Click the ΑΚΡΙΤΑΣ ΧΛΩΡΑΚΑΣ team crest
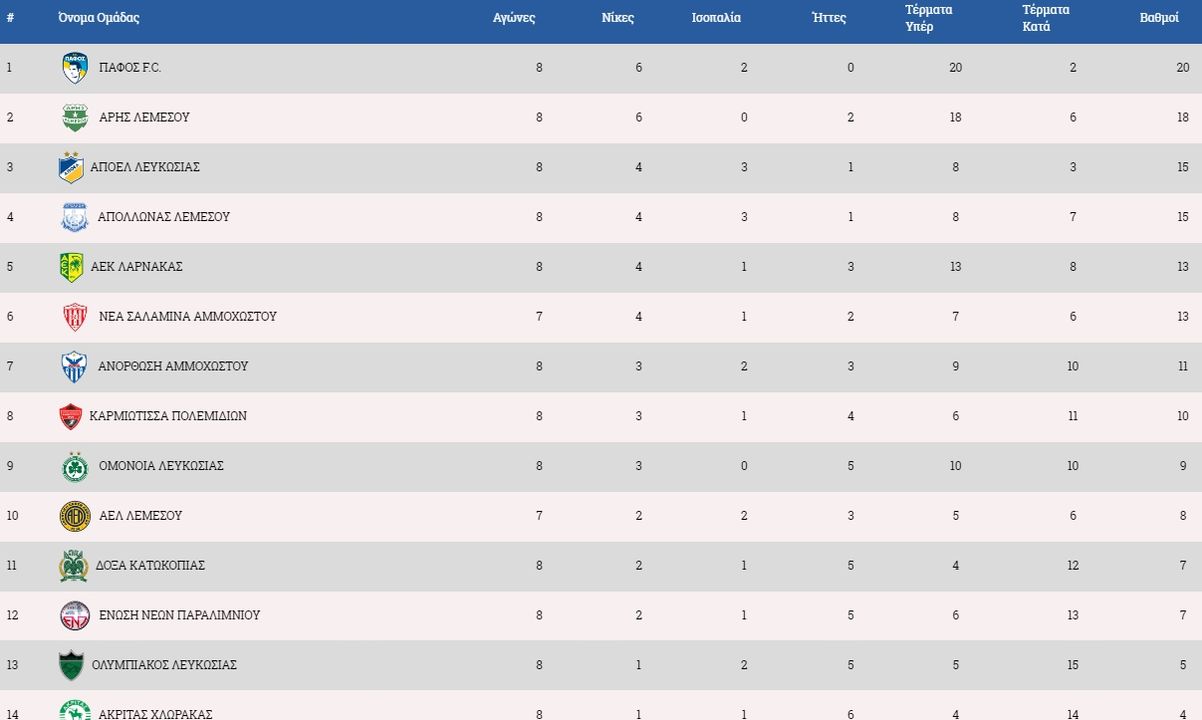Viewport: 1202px width, 720px height. [75, 710]
